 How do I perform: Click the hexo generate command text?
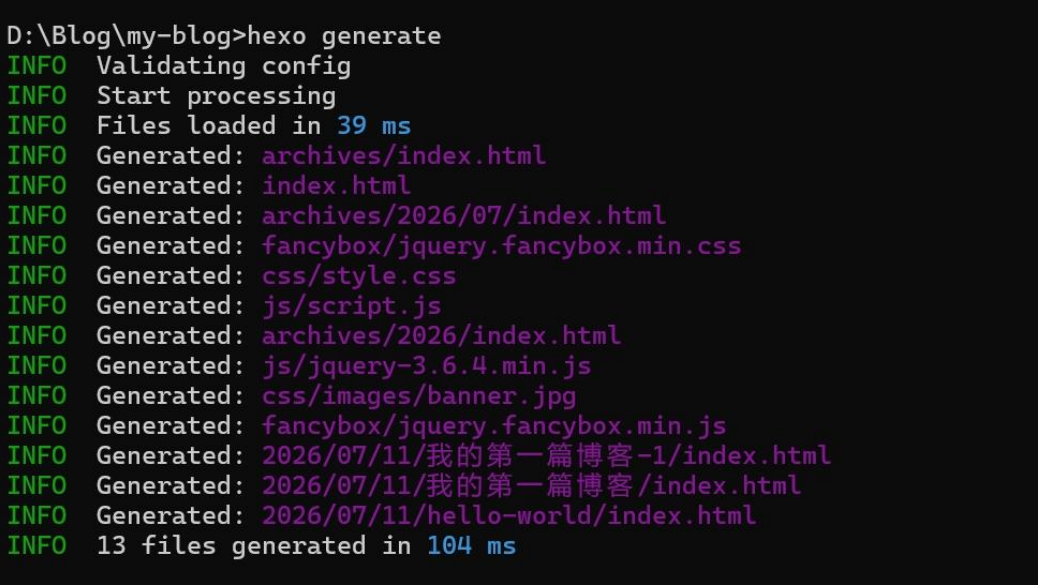pos(344,36)
